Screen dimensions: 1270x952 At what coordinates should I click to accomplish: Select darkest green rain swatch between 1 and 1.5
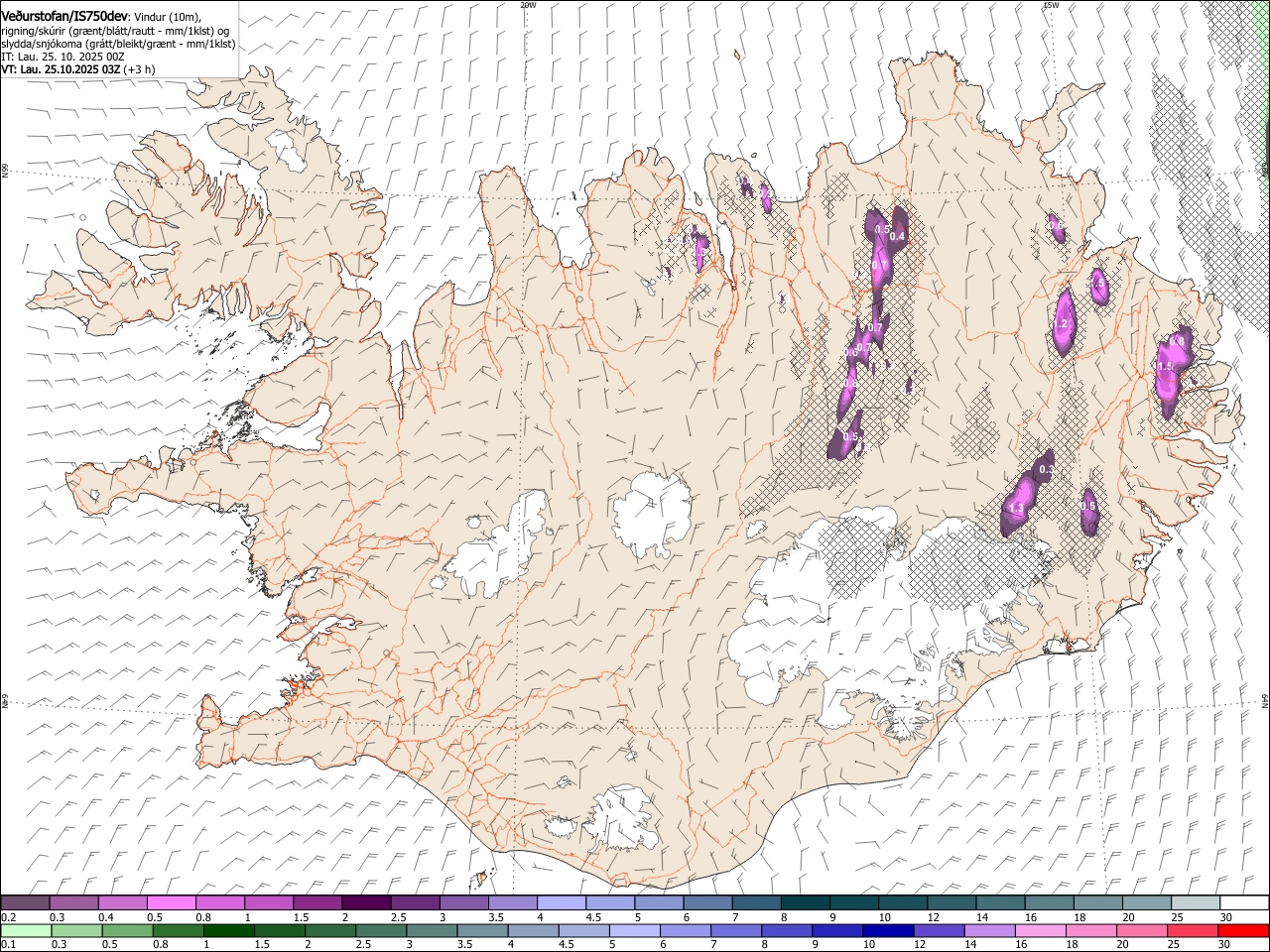click(x=228, y=930)
